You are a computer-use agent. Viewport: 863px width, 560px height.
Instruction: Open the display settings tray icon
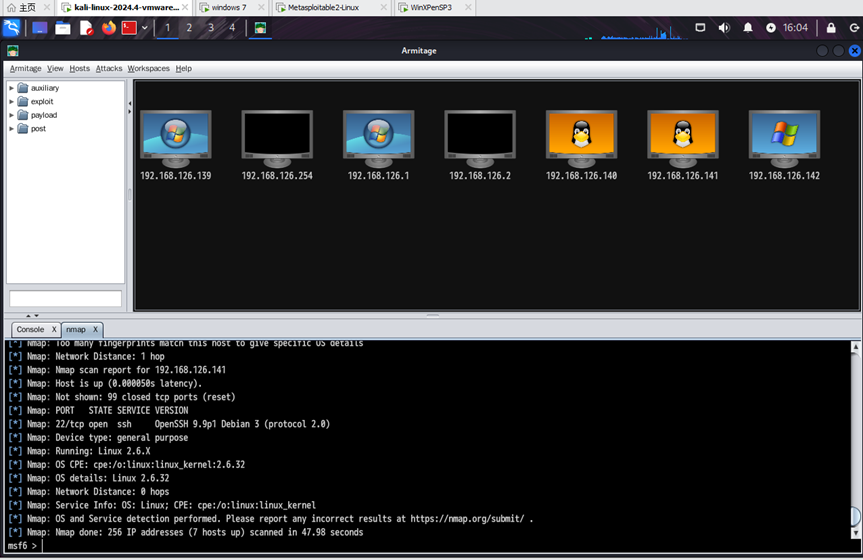pos(700,28)
